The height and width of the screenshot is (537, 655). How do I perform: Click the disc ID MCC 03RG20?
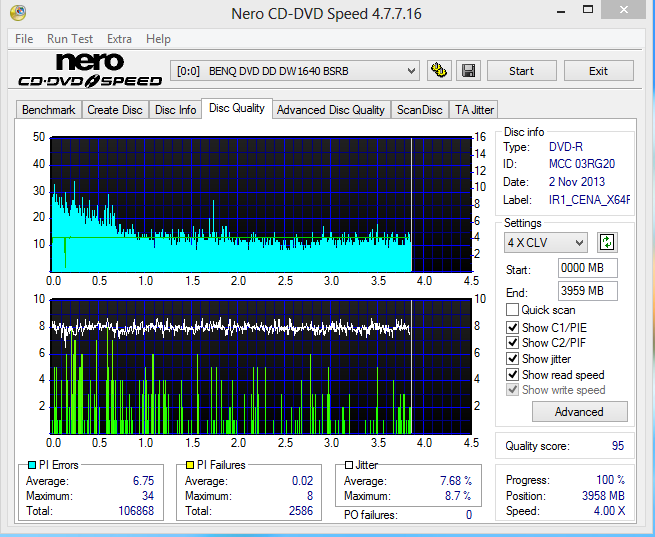pyautogui.click(x=582, y=164)
